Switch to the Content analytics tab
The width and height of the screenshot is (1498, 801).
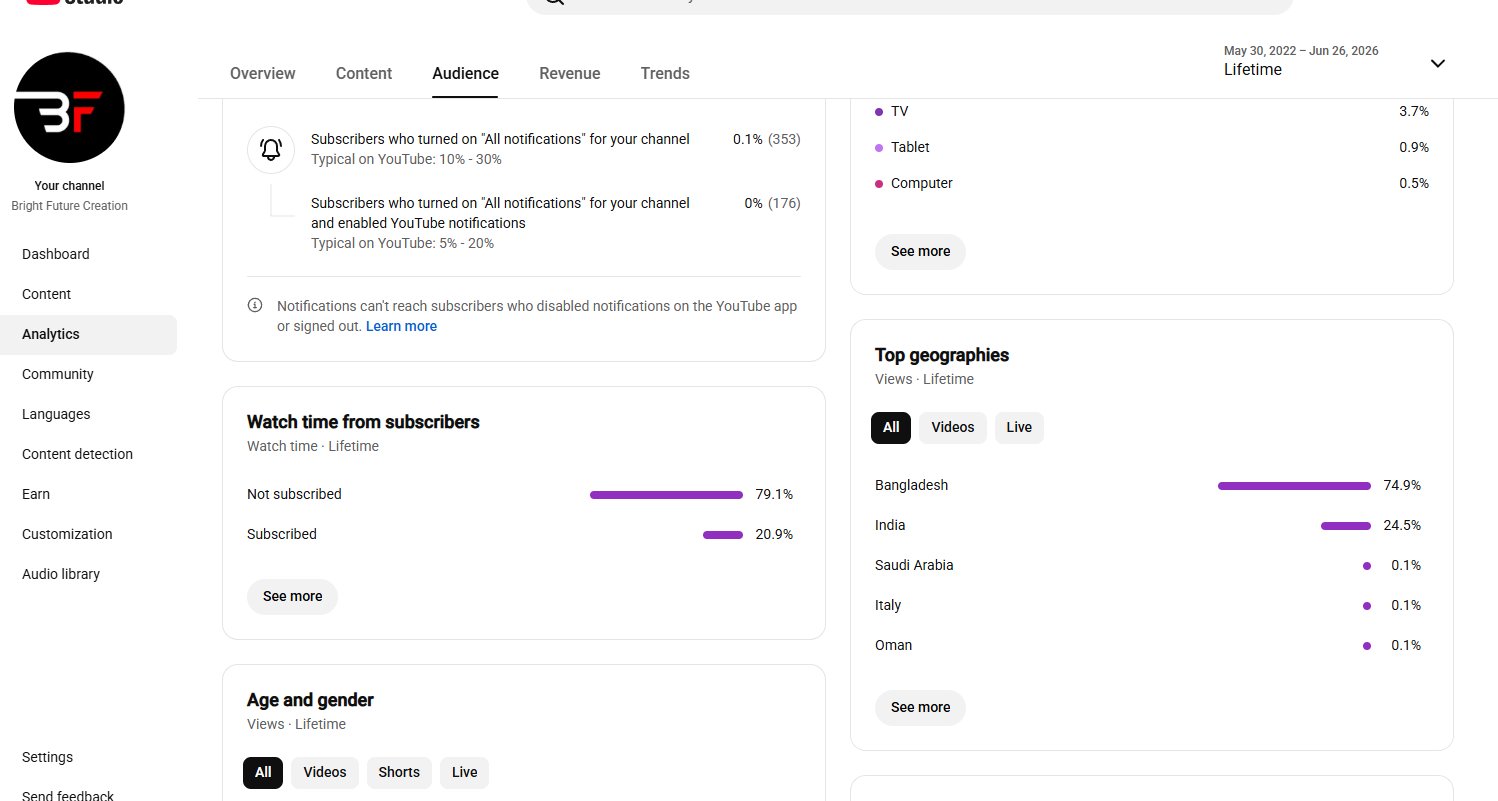click(x=364, y=73)
